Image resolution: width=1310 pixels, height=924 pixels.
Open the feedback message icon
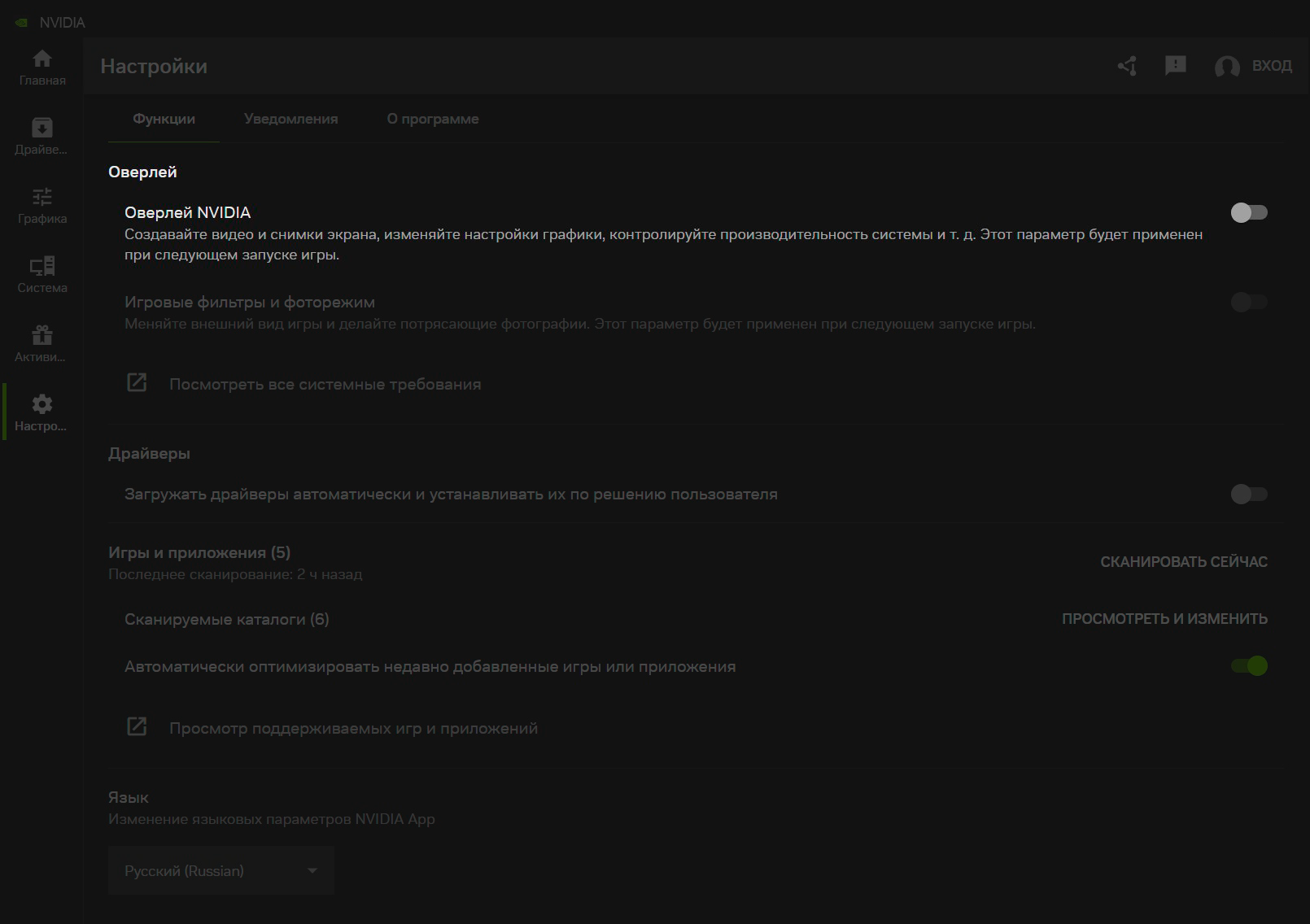(1176, 65)
